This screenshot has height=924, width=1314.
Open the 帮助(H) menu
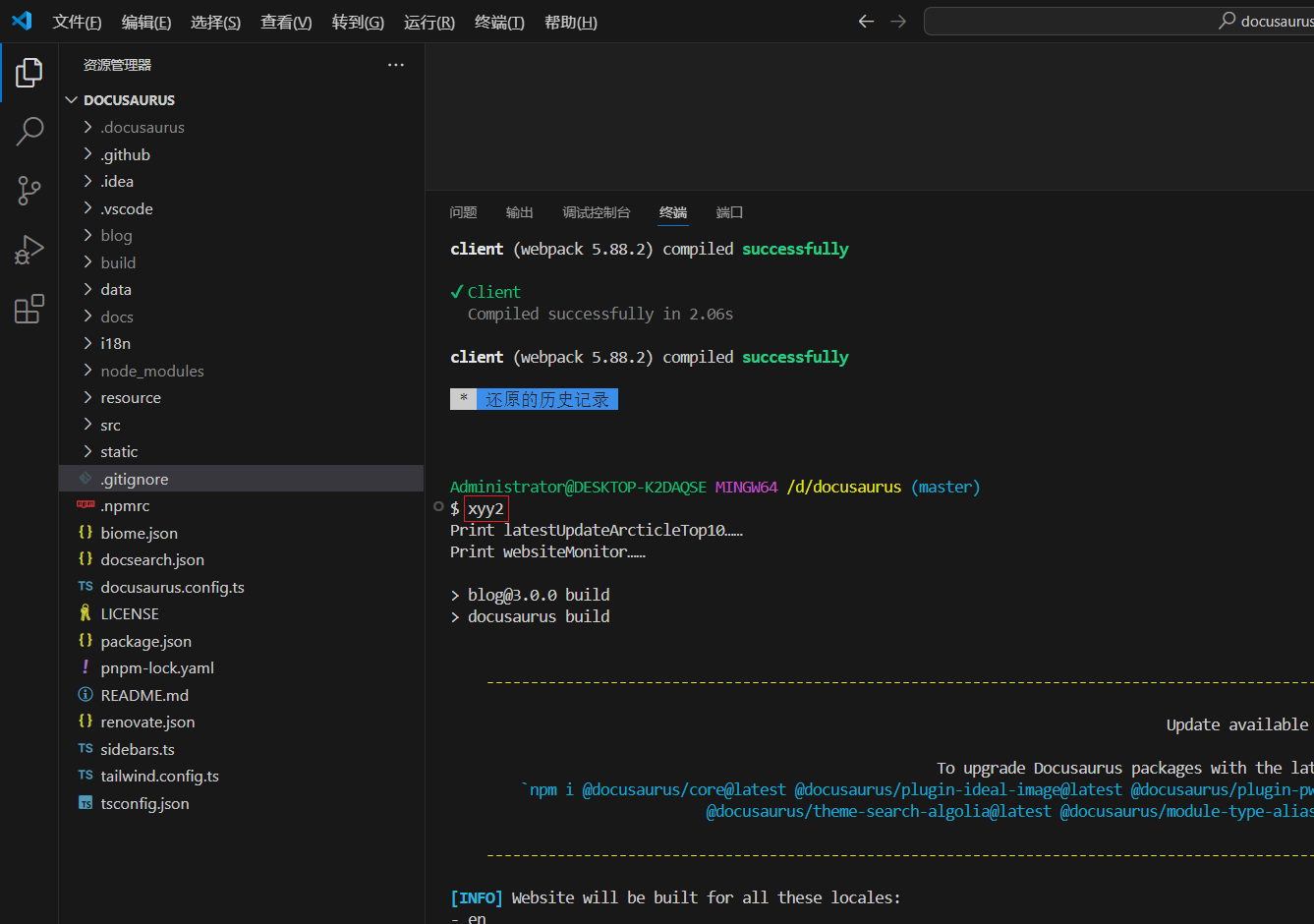[571, 22]
